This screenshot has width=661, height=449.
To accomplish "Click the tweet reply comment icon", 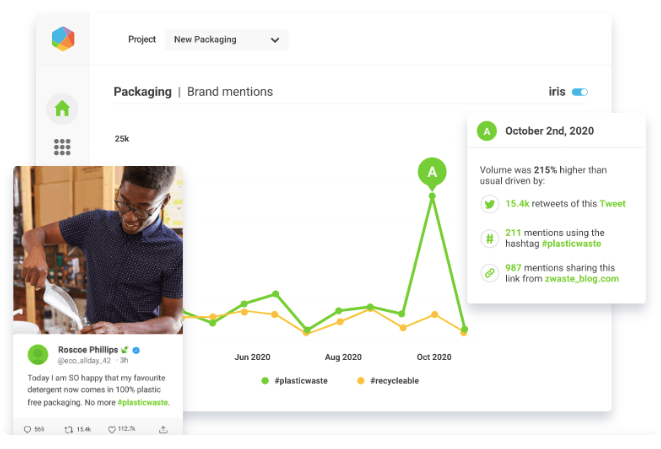I will click(x=27, y=429).
